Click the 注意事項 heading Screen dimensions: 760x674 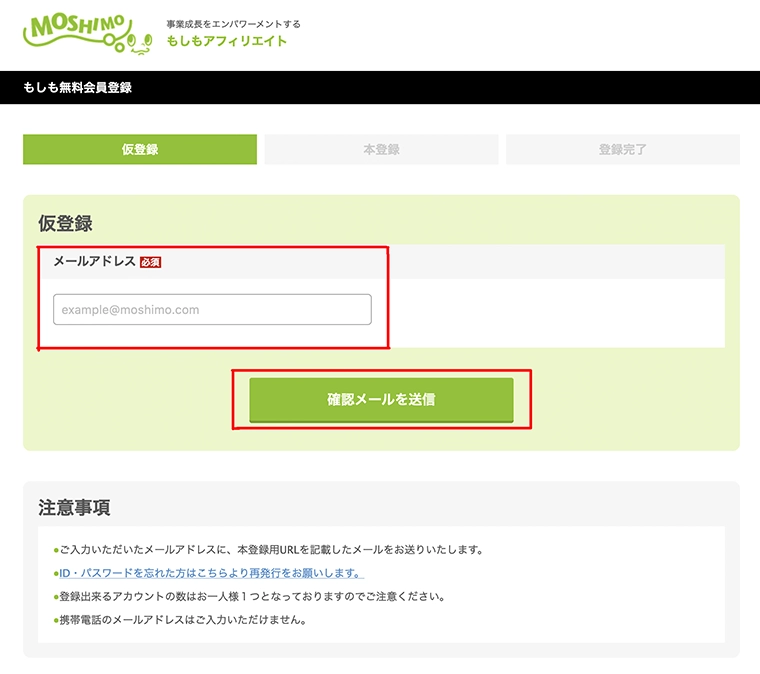74,507
